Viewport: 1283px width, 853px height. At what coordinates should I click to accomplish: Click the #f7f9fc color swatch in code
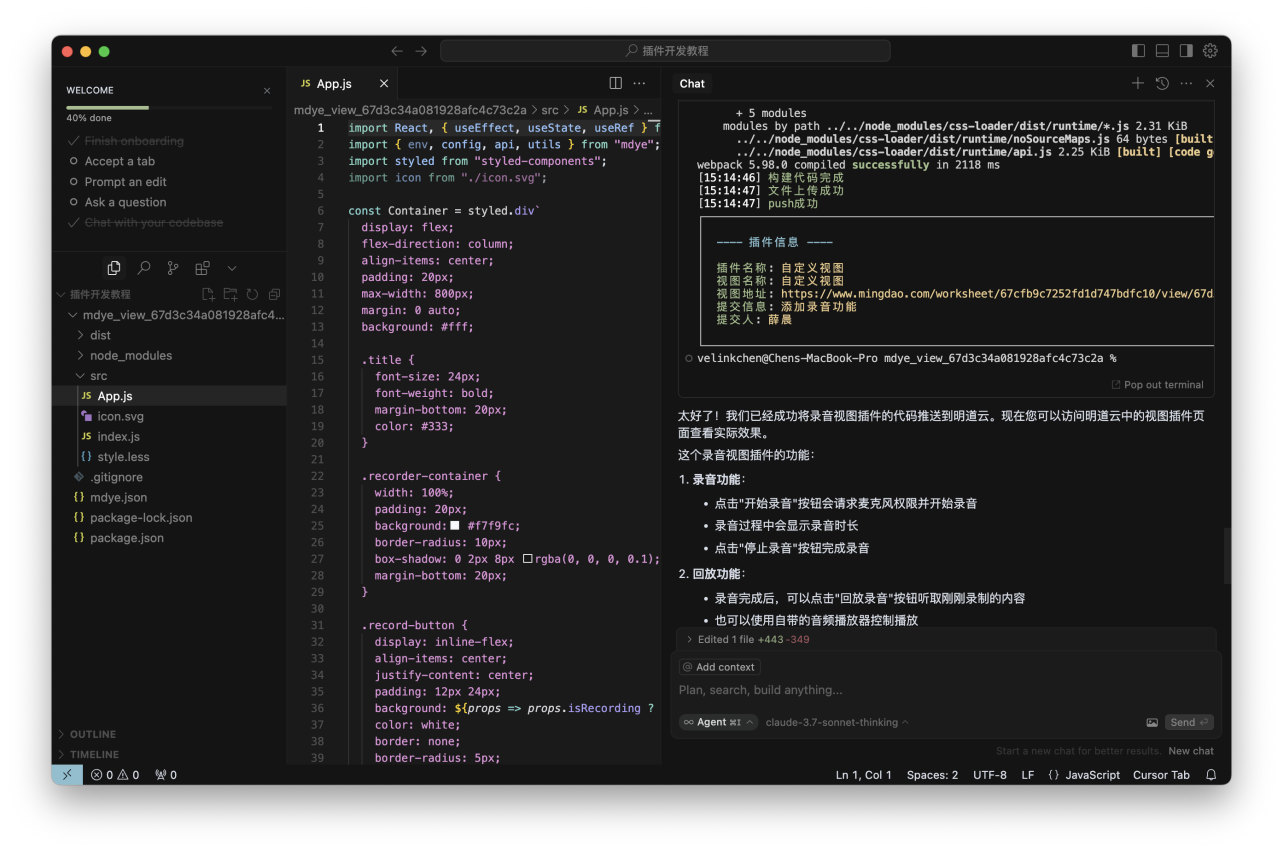(x=455, y=526)
